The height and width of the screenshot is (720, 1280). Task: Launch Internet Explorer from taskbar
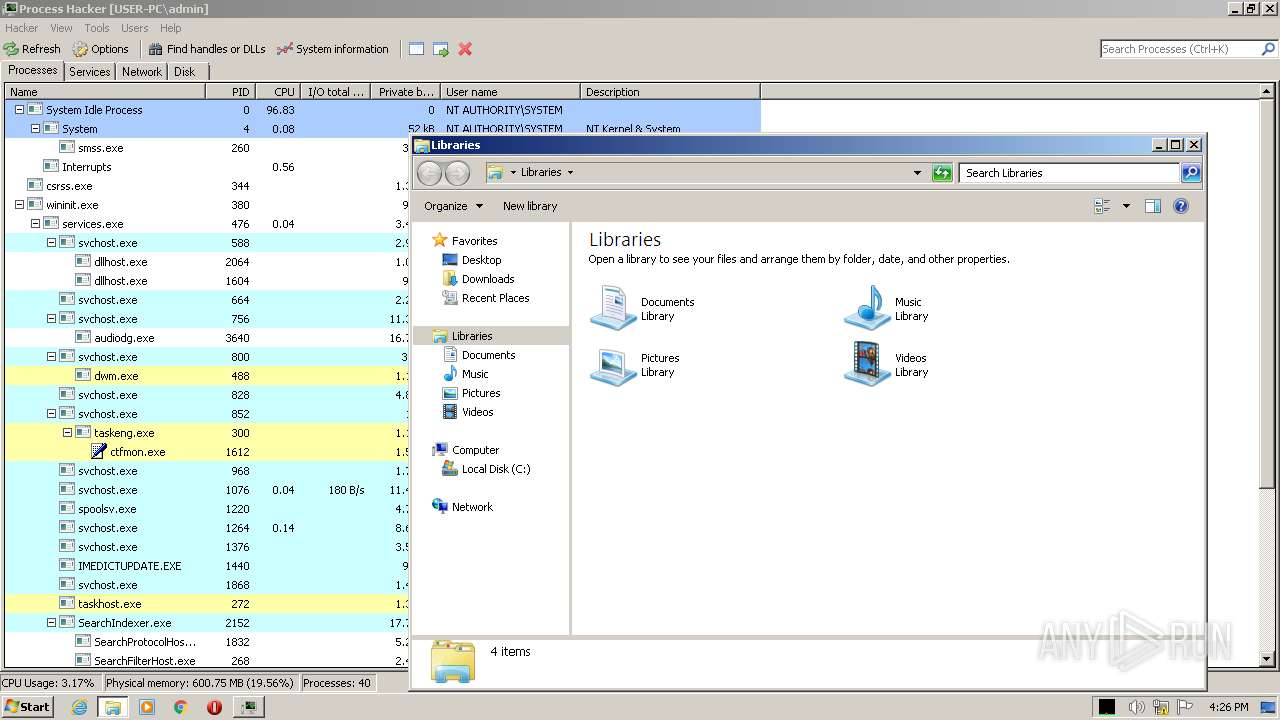pyautogui.click(x=80, y=707)
